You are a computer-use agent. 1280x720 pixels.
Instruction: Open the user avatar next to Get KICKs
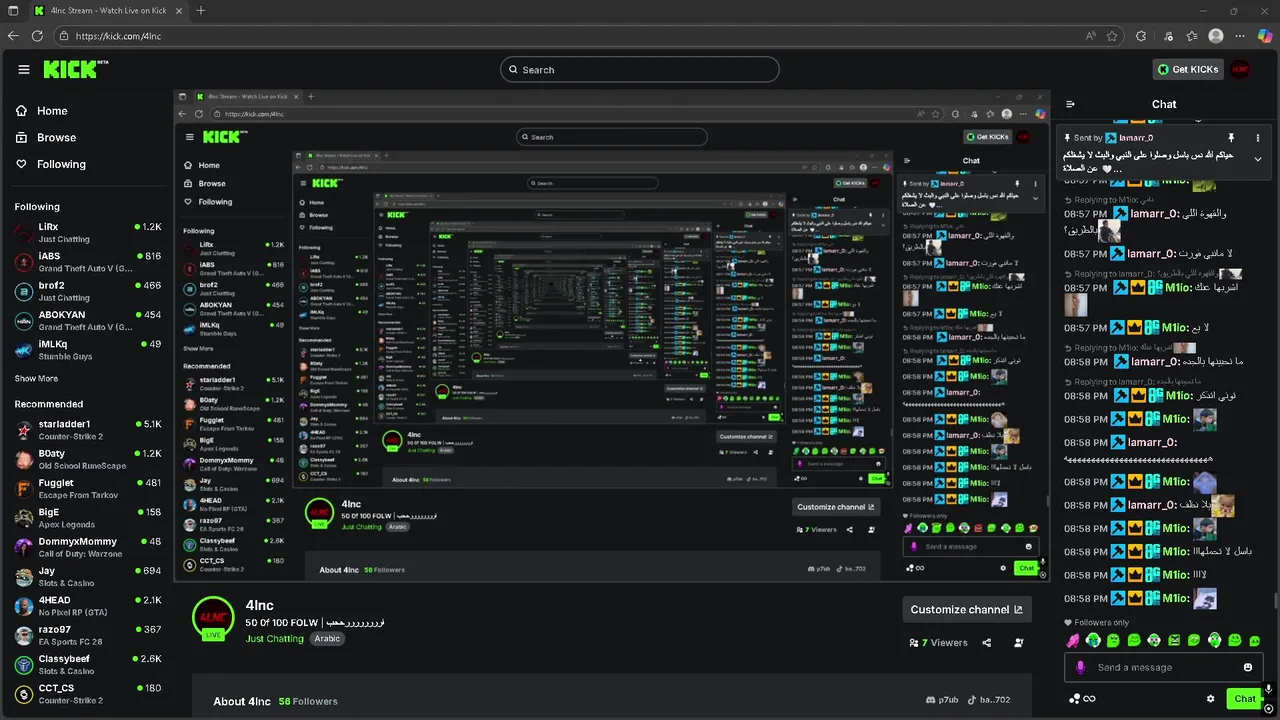pyautogui.click(x=1240, y=69)
